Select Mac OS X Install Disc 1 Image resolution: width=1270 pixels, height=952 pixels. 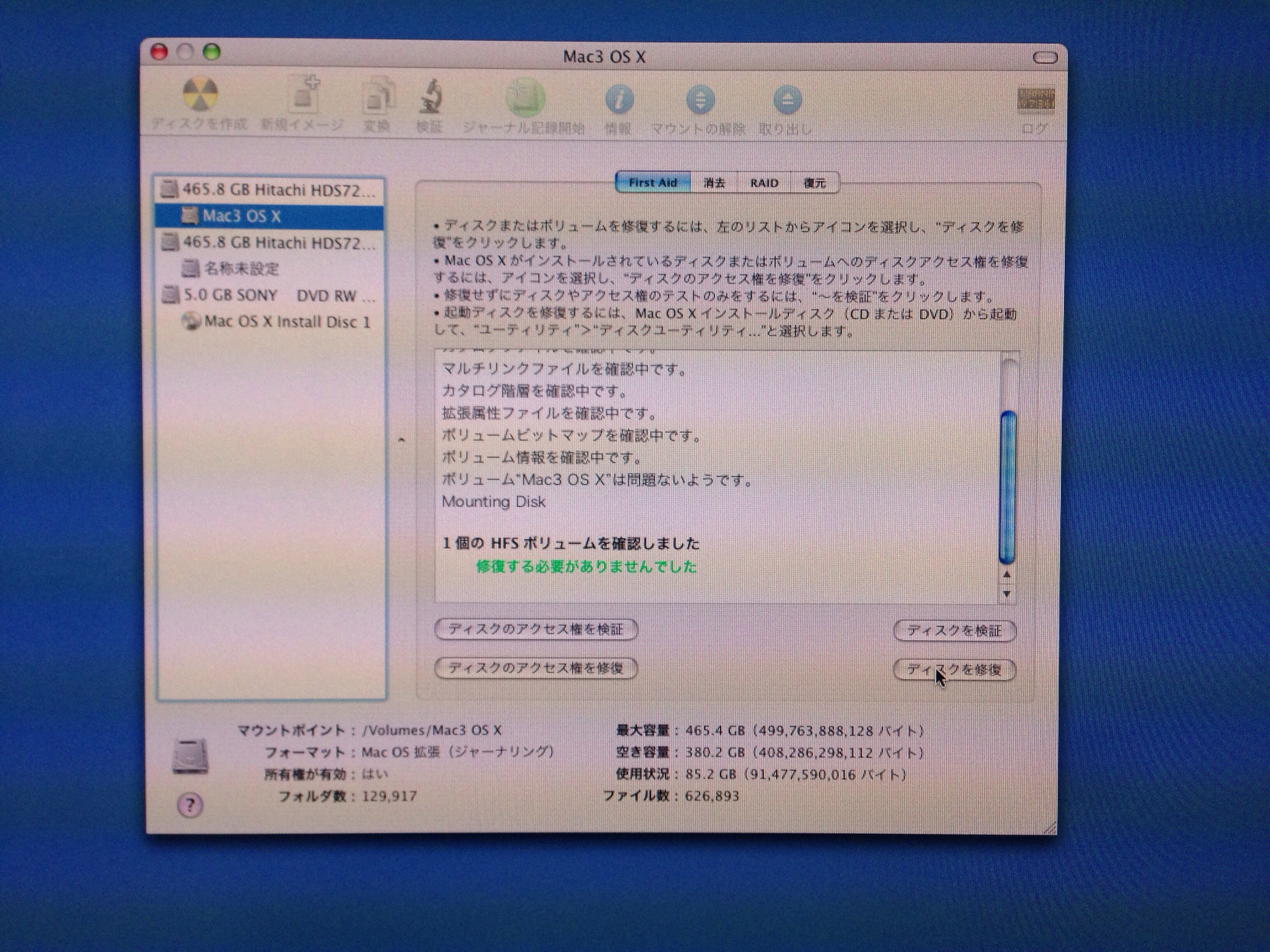coord(270,321)
